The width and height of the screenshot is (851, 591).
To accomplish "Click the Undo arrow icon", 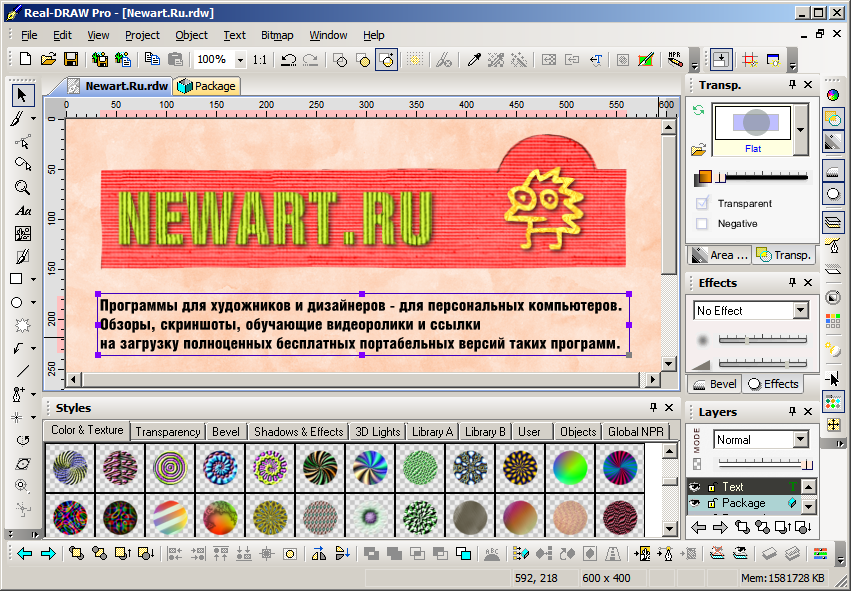I will tap(288, 60).
